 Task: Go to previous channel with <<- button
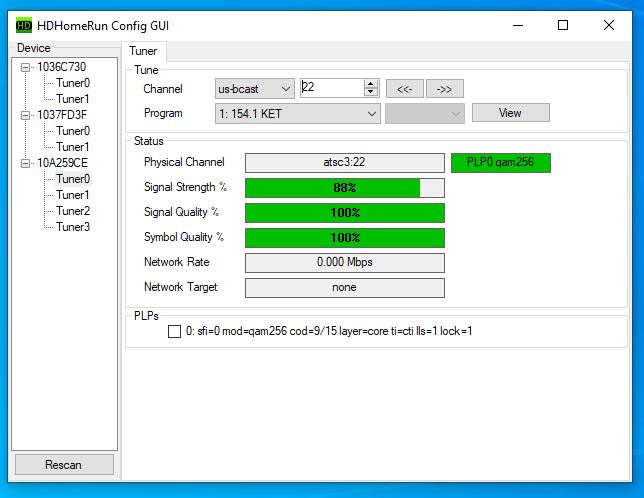pos(404,89)
